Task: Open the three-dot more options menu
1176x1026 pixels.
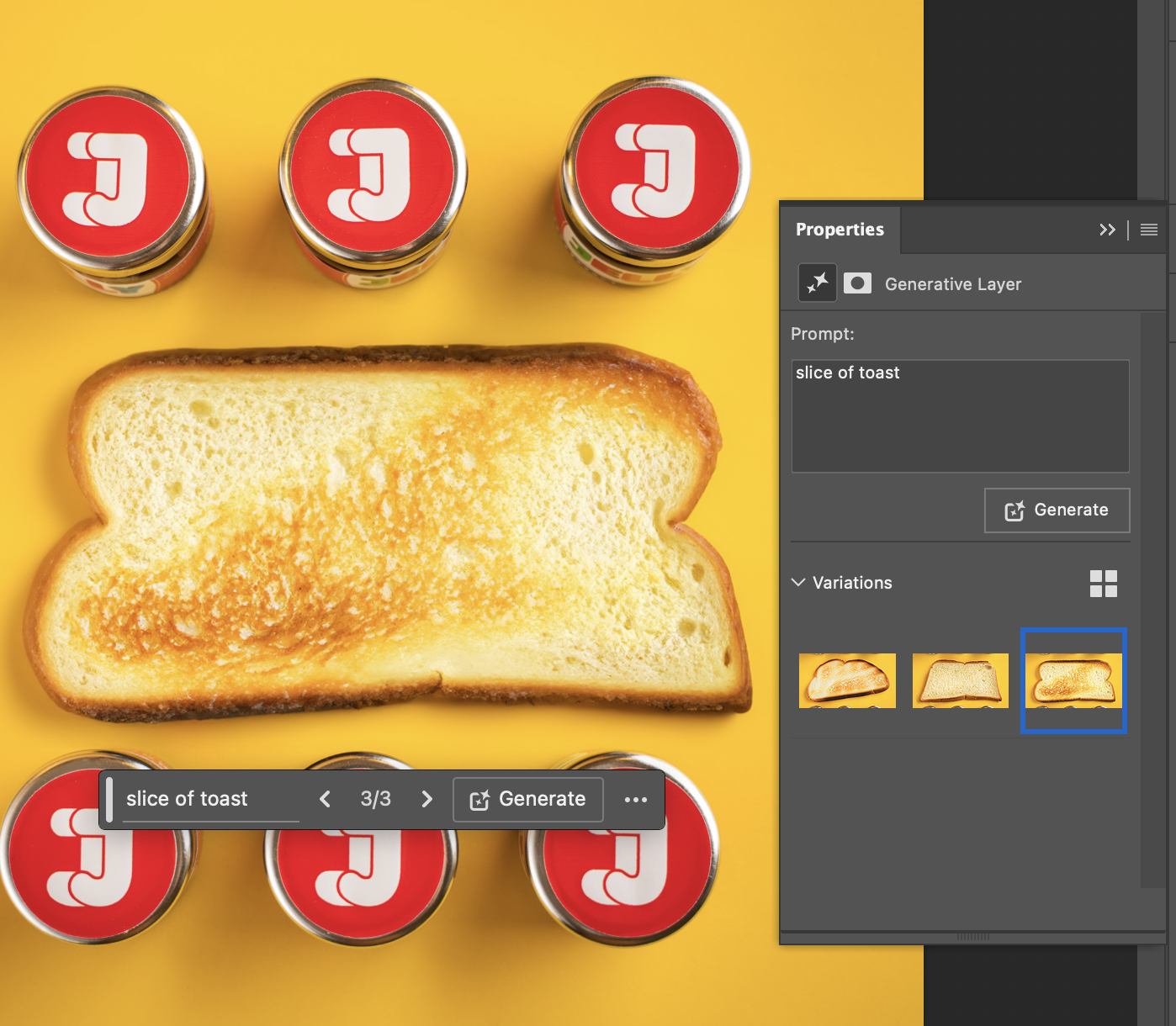Action: 636,800
